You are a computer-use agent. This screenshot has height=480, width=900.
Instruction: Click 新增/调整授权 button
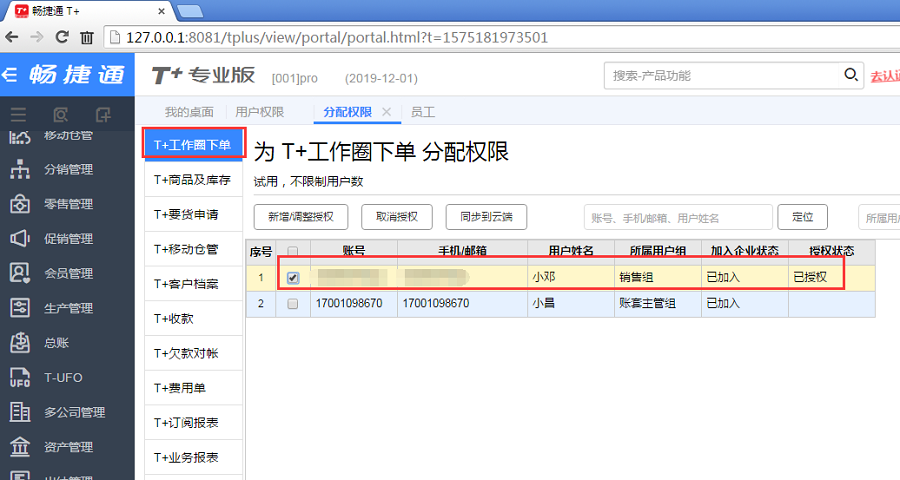coord(301,217)
